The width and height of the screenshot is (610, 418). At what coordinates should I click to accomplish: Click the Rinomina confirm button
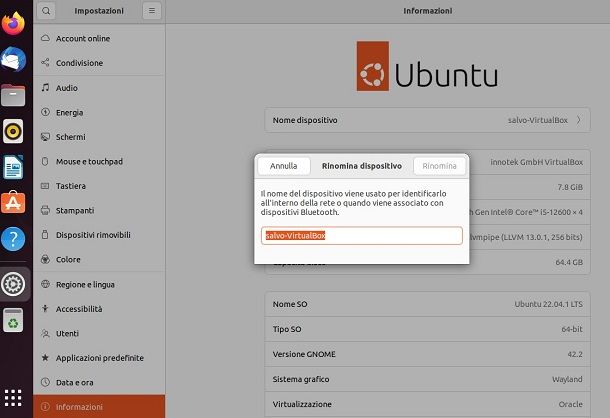pyautogui.click(x=439, y=166)
